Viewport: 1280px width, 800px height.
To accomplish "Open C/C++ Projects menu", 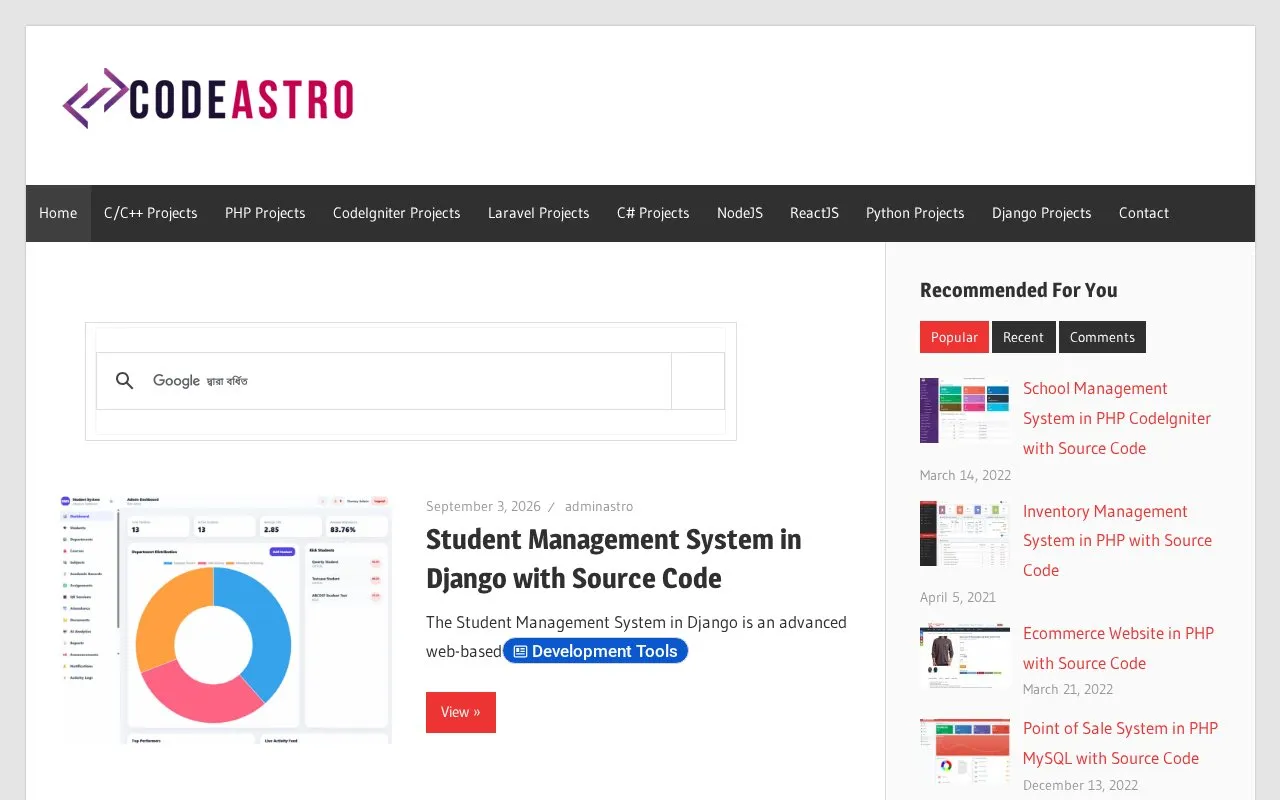I will 151,213.
